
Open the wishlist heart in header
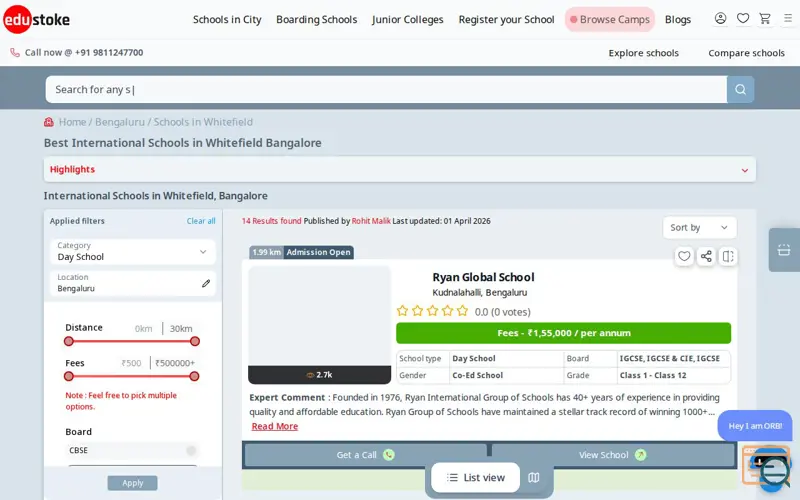[x=742, y=19]
